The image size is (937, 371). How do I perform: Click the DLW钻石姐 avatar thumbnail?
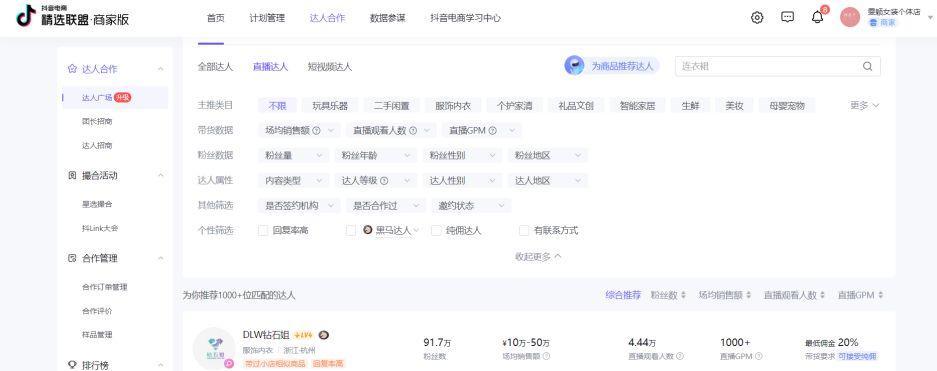click(x=214, y=348)
